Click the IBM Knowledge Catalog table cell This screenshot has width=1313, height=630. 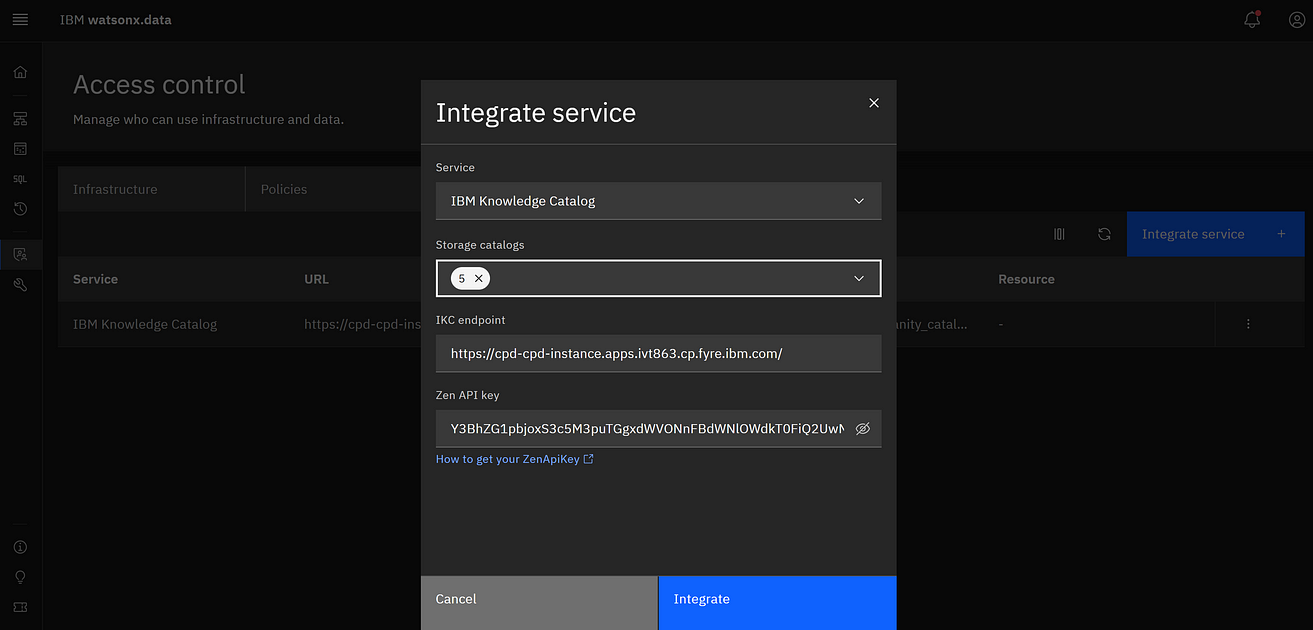[x=145, y=324]
